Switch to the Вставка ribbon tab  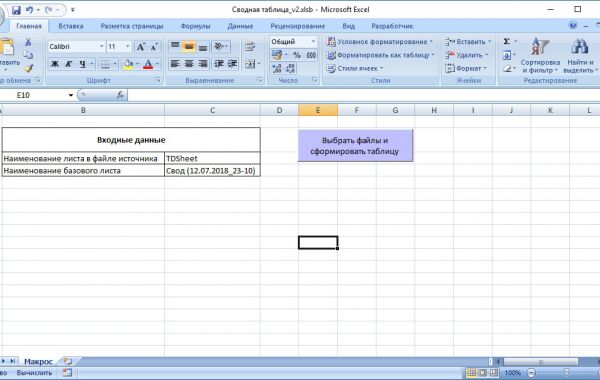coord(71,26)
